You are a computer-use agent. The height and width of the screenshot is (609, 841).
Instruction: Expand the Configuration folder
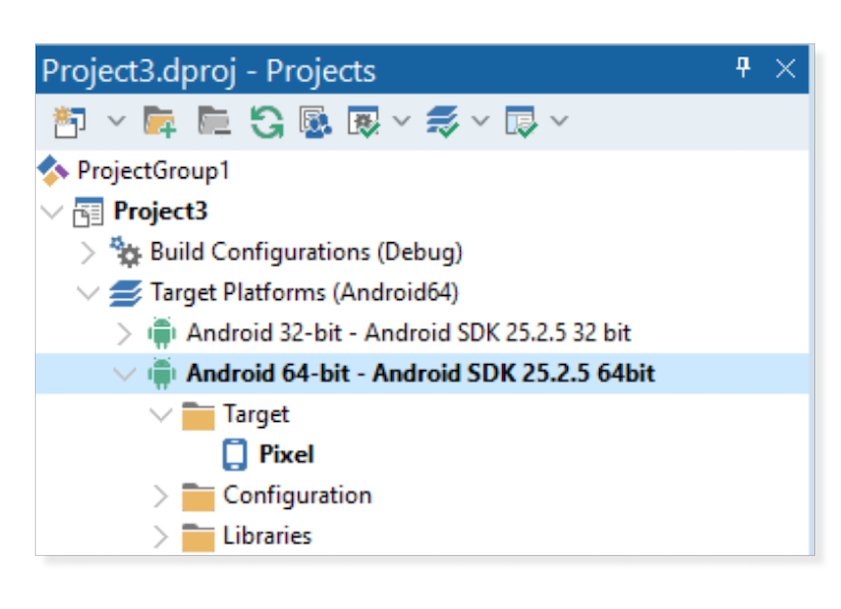(x=160, y=496)
